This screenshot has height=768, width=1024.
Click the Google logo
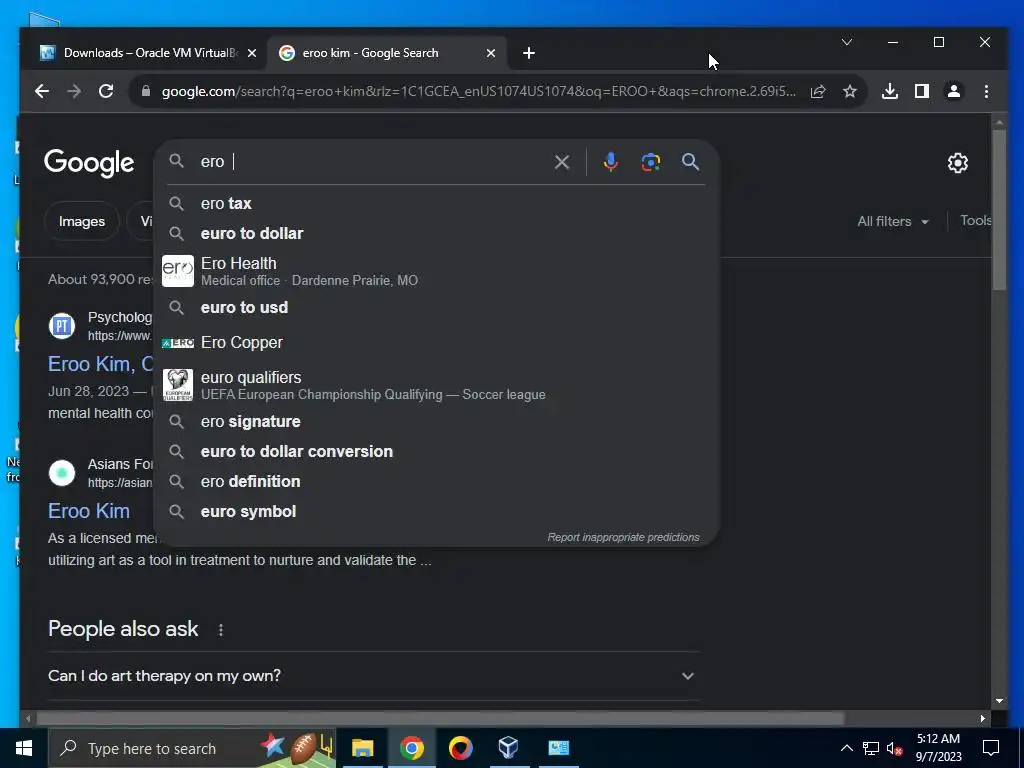pos(89,163)
